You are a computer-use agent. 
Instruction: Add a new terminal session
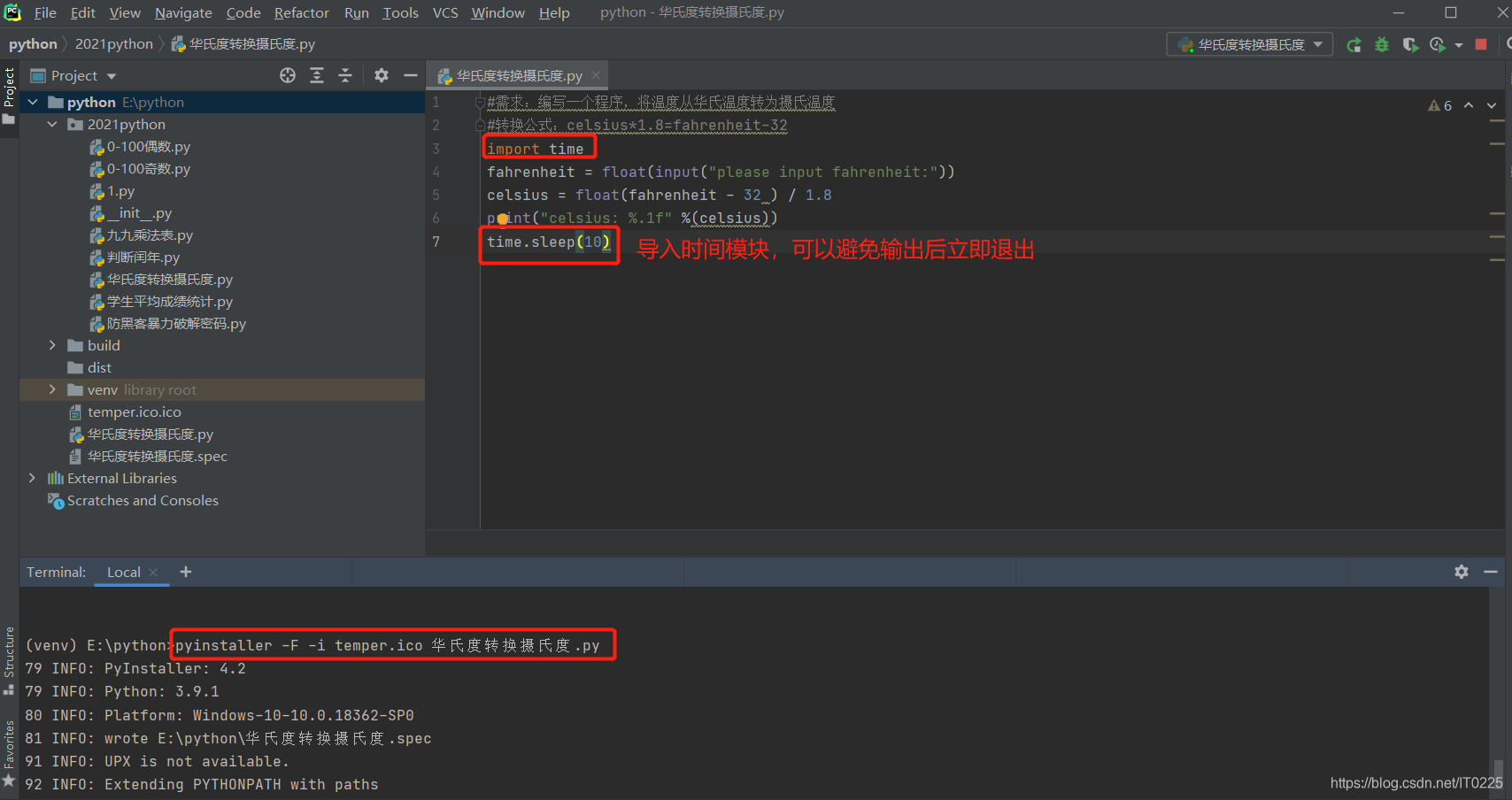pyautogui.click(x=186, y=572)
